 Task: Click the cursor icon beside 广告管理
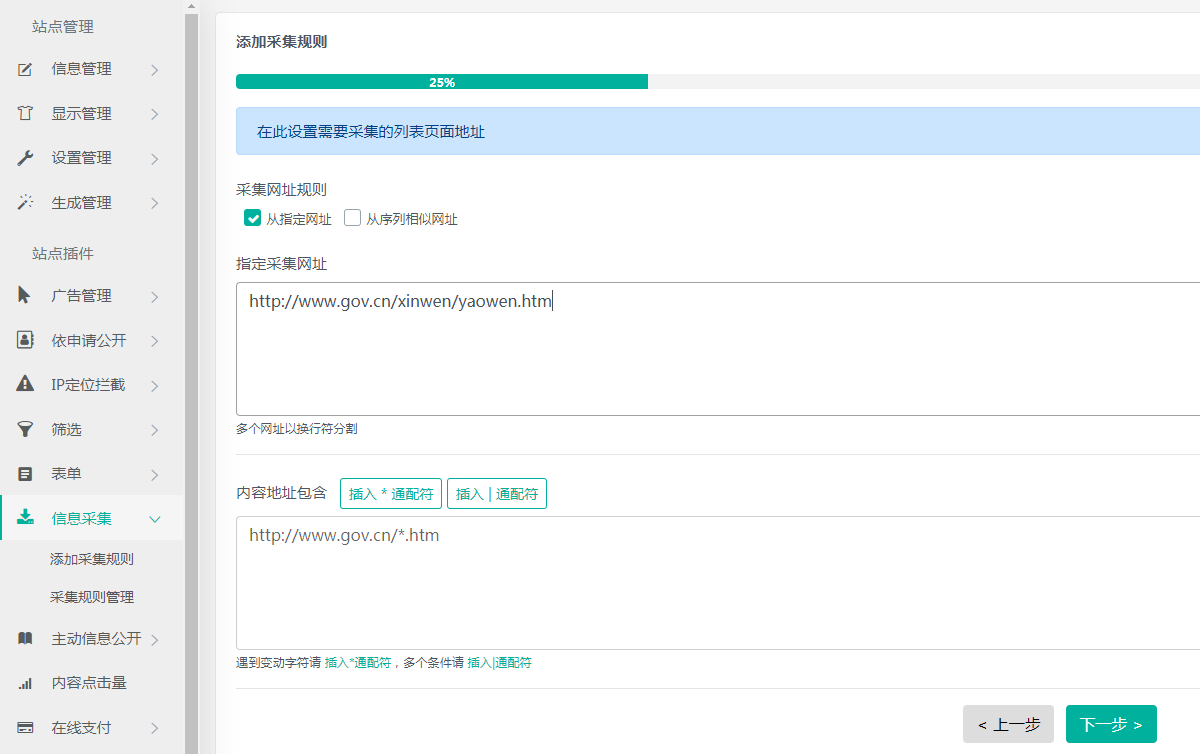(26, 296)
